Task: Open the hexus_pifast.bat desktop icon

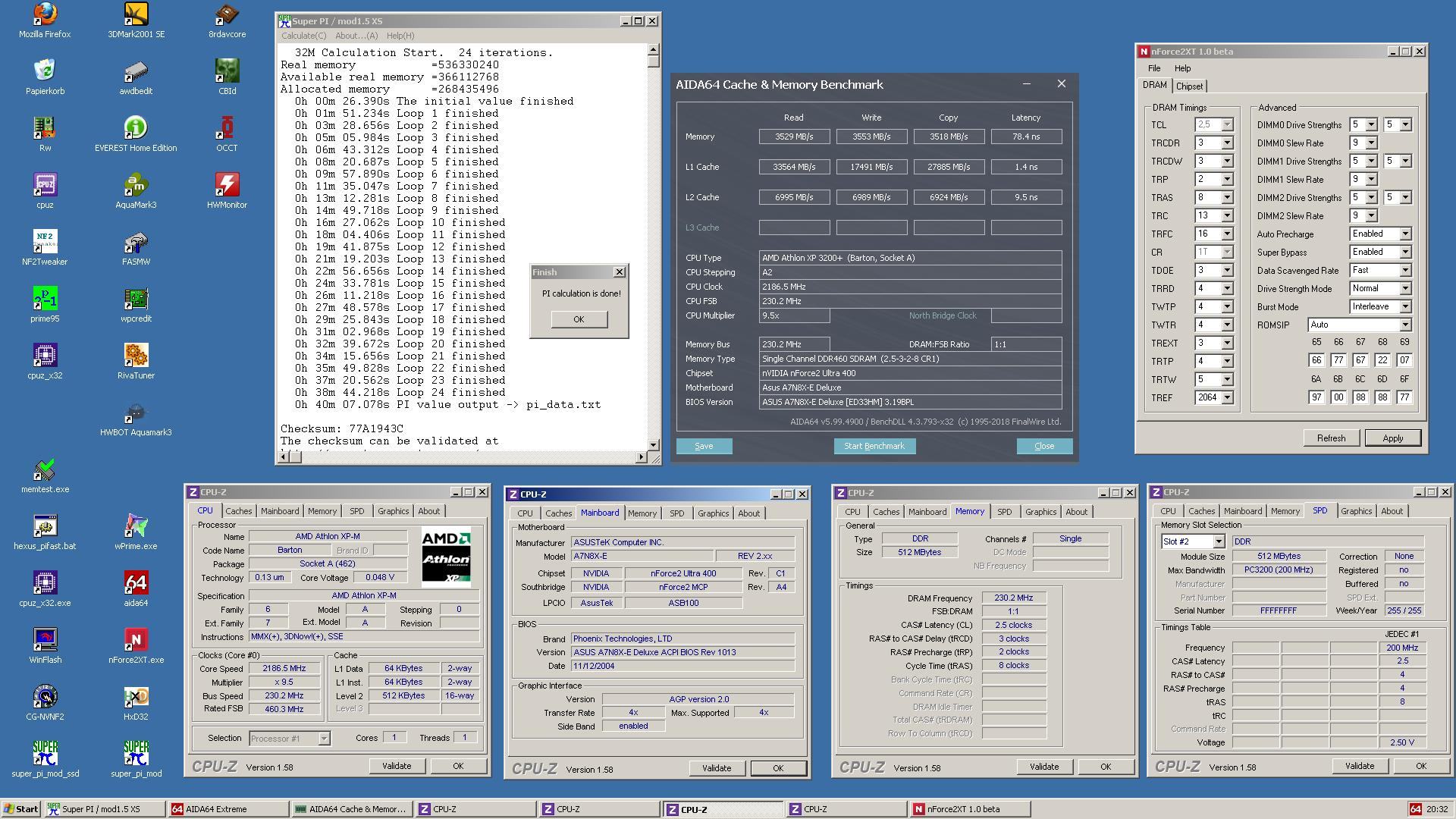Action: point(45,532)
